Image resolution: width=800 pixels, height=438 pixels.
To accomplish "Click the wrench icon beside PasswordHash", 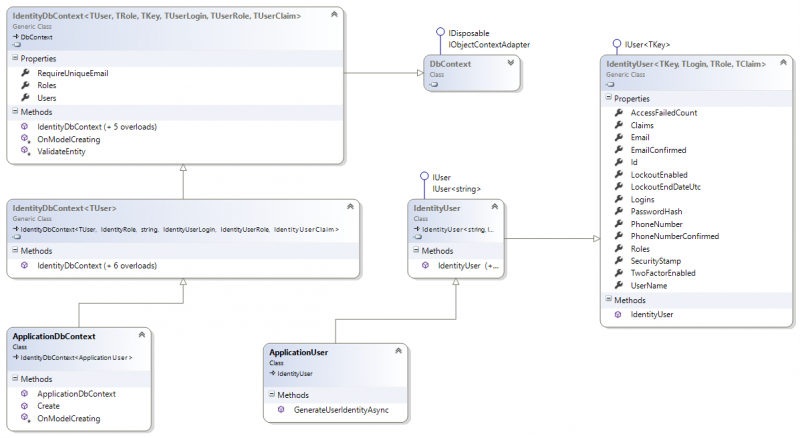I will click(x=619, y=211).
